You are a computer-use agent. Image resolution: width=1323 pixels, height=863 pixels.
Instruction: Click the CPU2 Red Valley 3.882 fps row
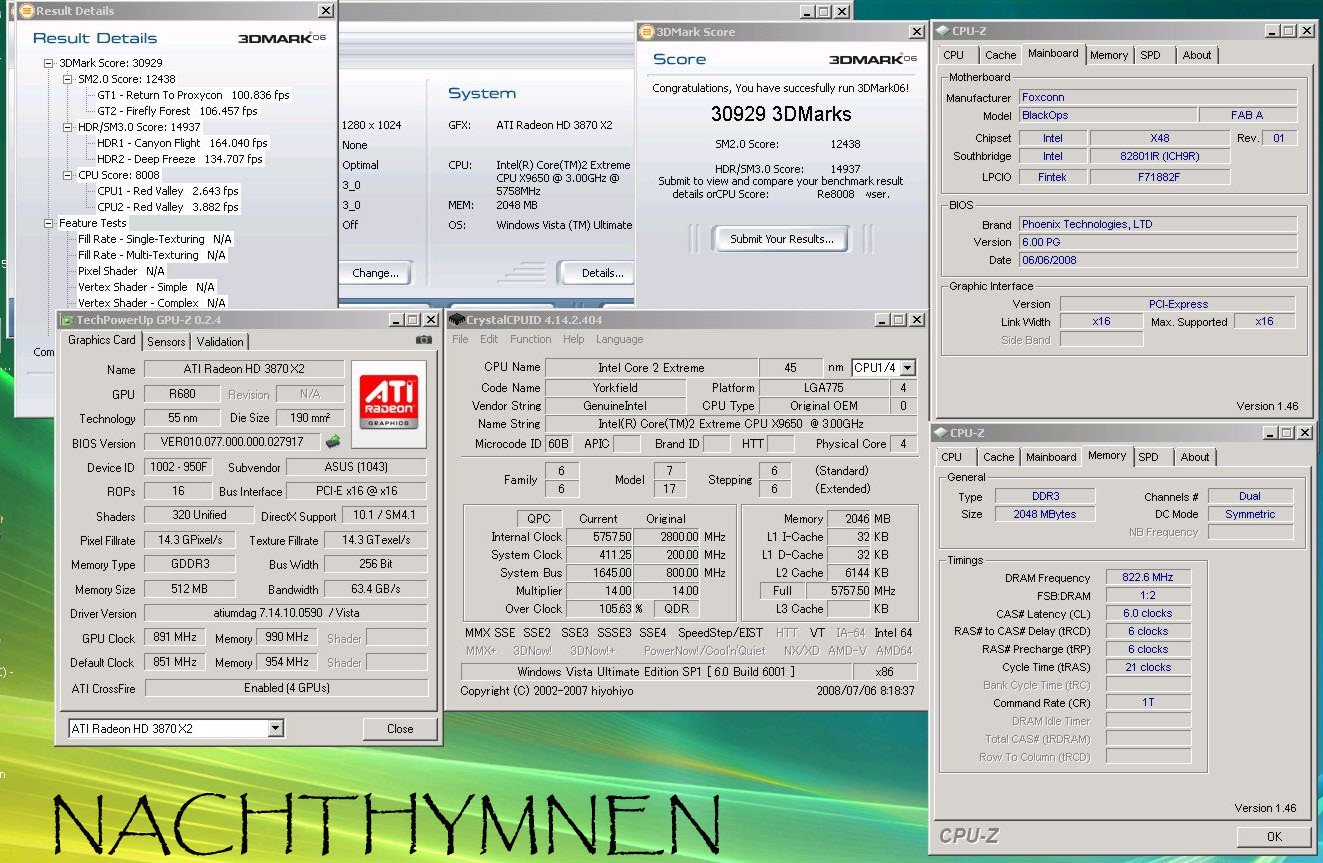168,207
